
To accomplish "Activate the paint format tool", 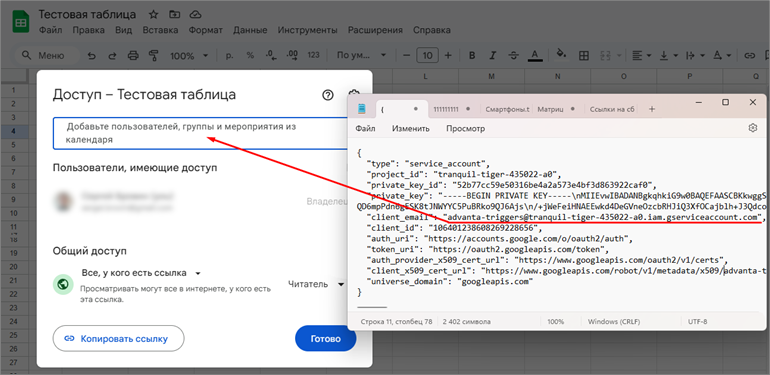I will click(154, 55).
